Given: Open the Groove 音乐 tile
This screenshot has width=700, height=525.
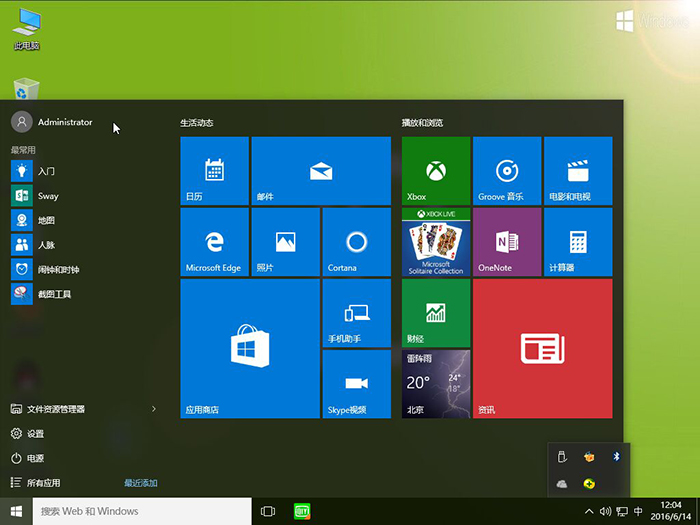Looking at the screenshot, I should point(507,171).
